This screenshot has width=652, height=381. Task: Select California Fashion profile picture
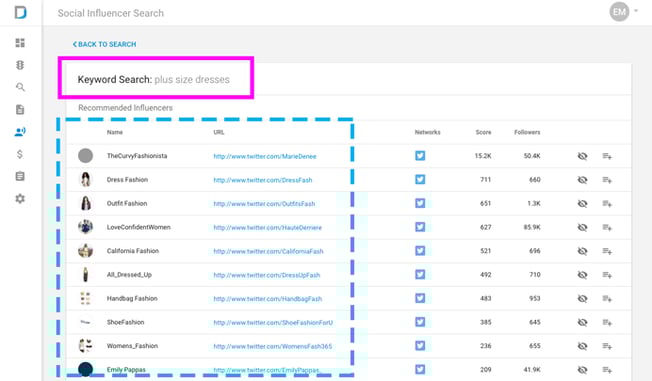tap(85, 250)
